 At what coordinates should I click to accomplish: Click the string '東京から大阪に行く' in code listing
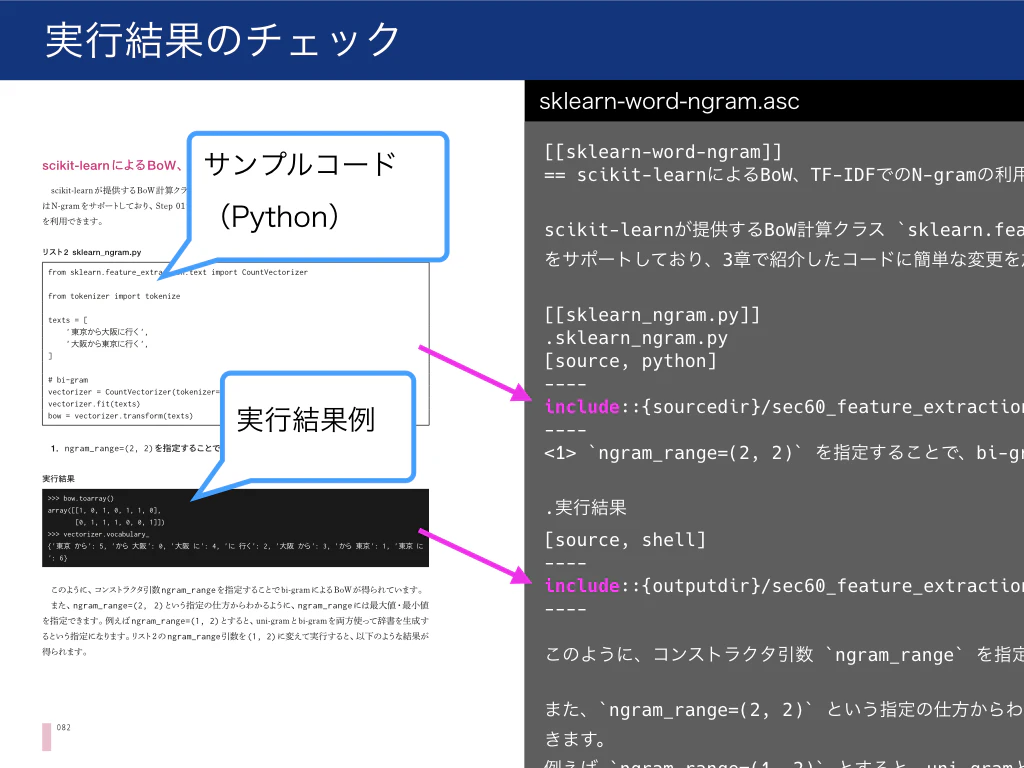(x=107, y=332)
